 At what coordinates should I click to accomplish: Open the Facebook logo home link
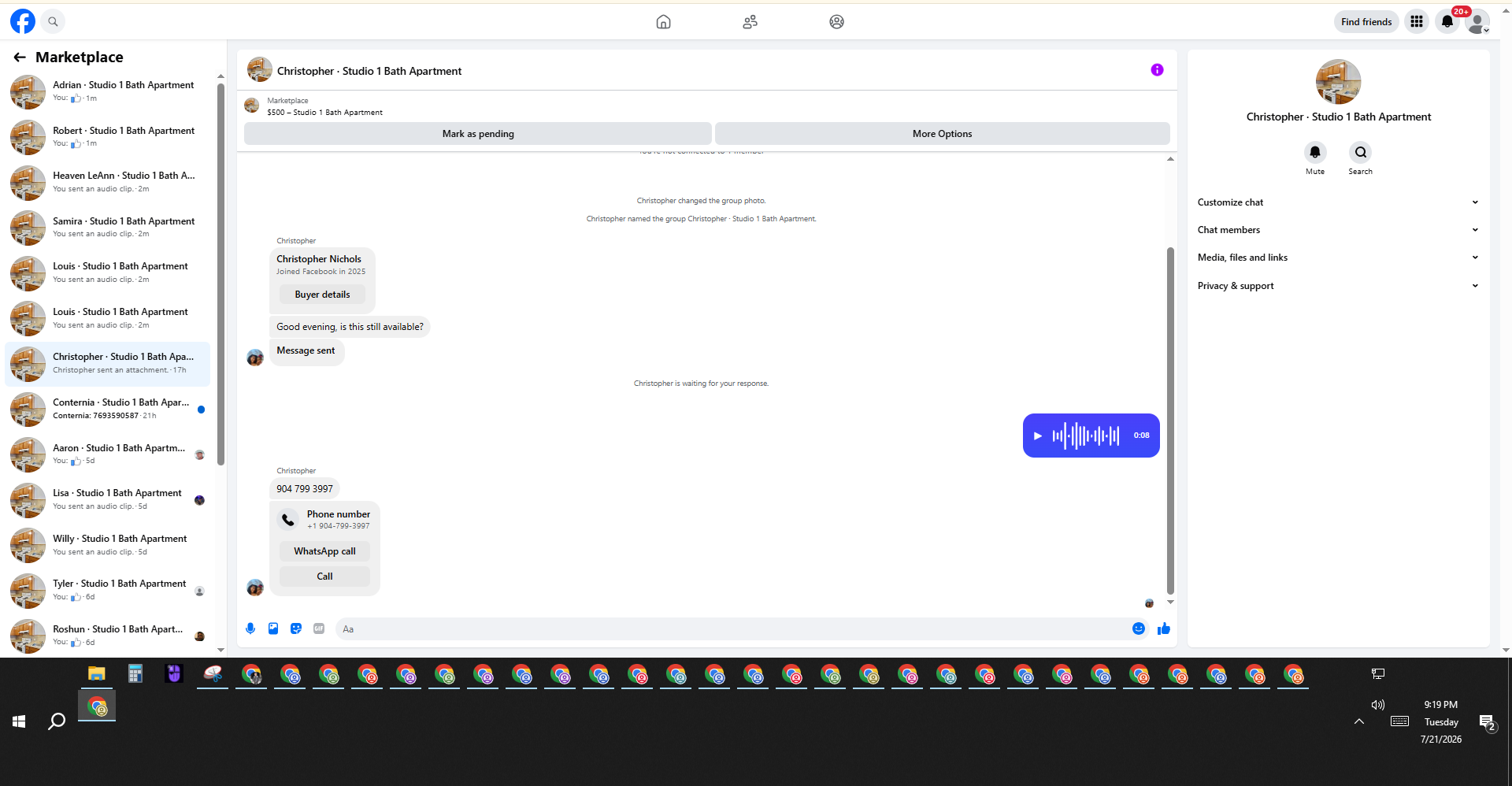pyautogui.click(x=23, y=21)
